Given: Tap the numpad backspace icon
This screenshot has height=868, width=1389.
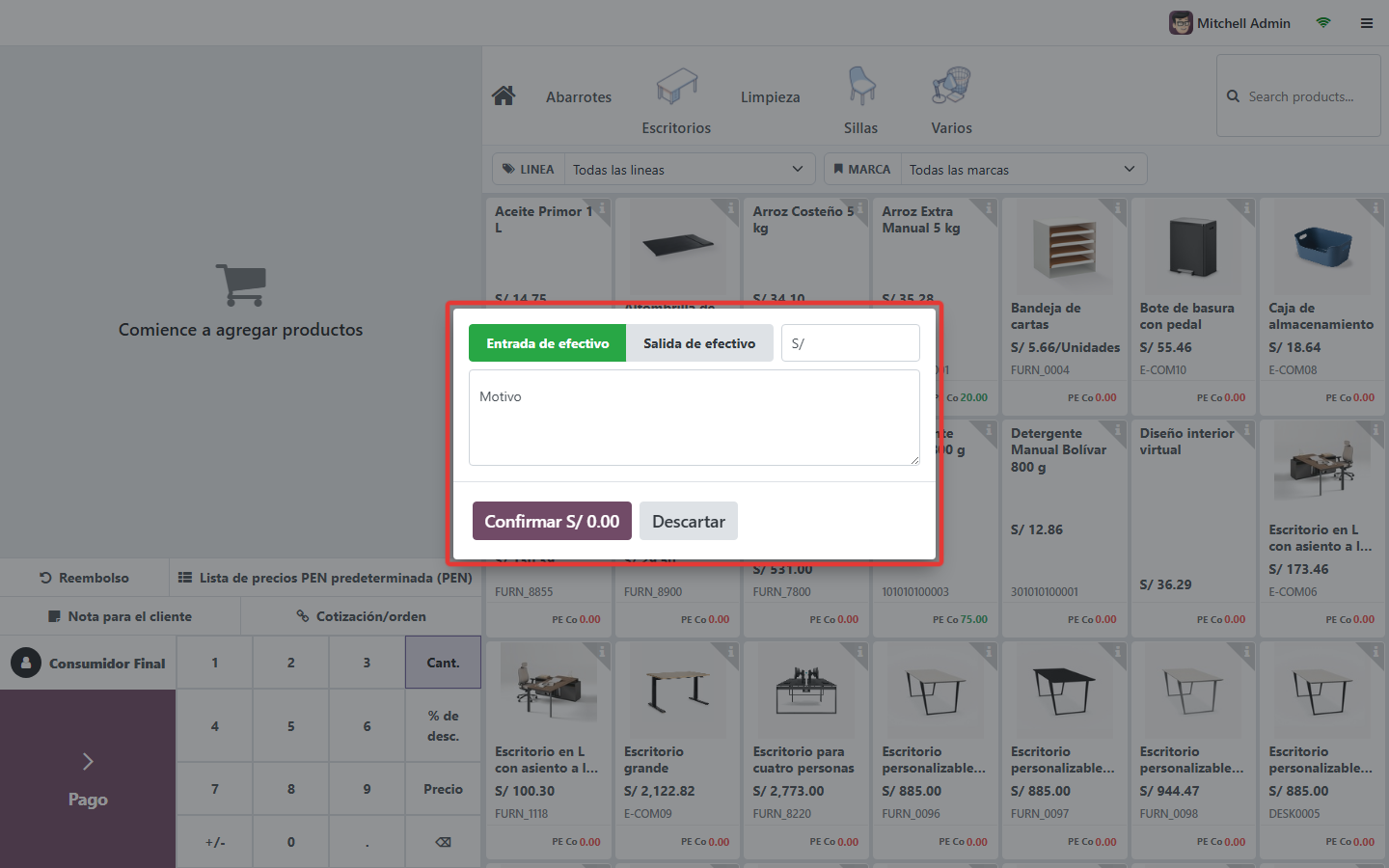Looking at the screenshot, I should coord(443,842).
